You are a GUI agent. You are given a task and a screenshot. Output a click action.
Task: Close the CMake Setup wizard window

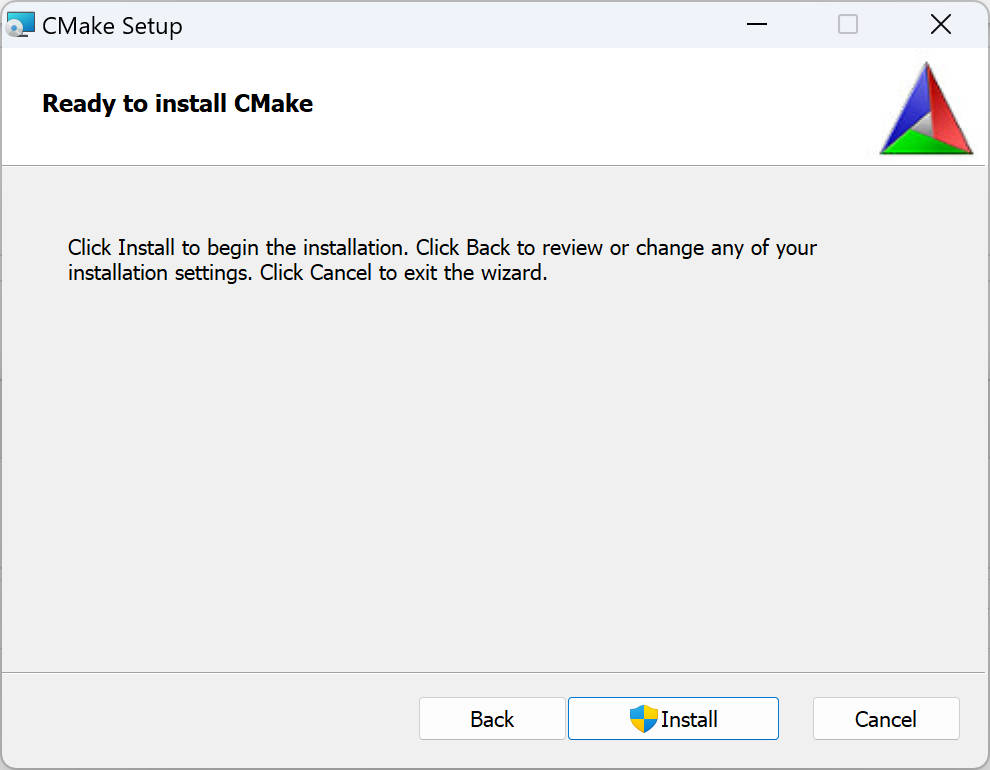(x=940, y=25)
